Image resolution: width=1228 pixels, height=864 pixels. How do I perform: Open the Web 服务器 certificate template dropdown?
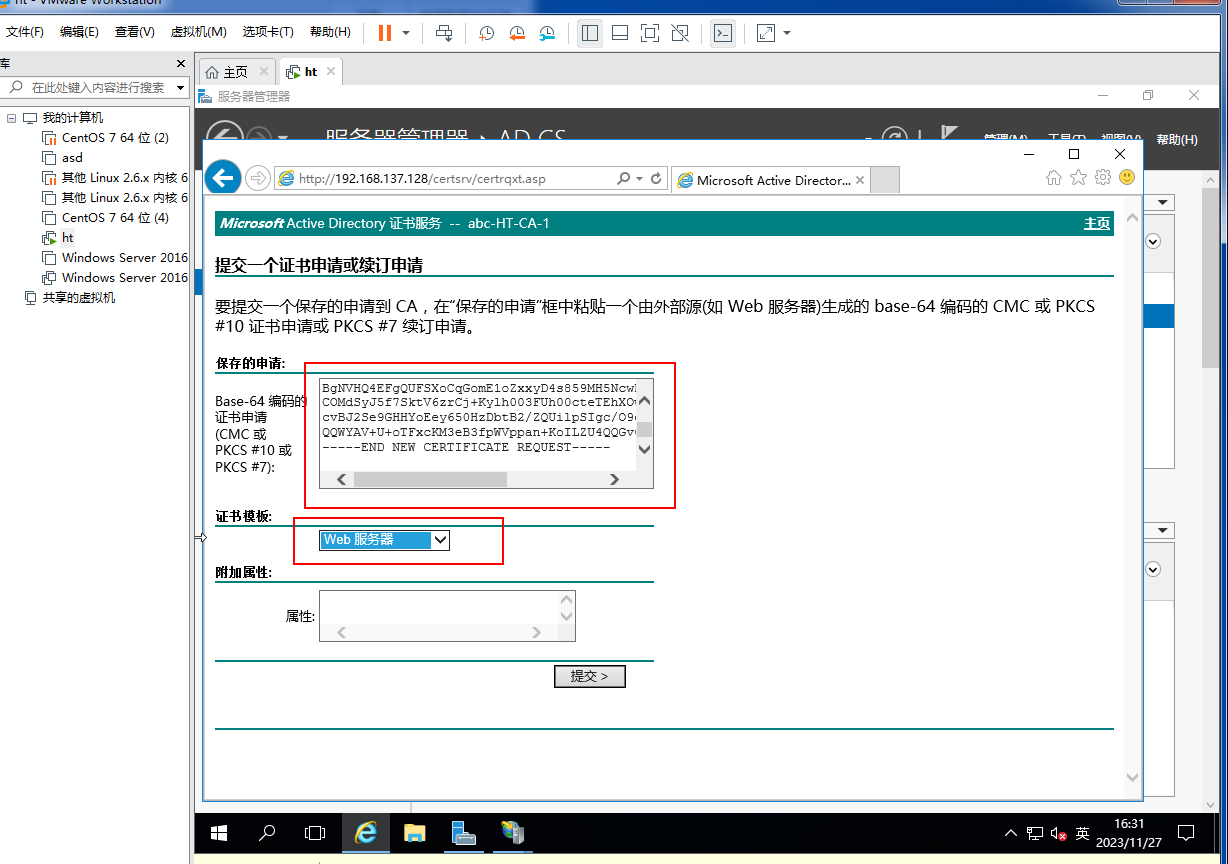coord(385,540)
